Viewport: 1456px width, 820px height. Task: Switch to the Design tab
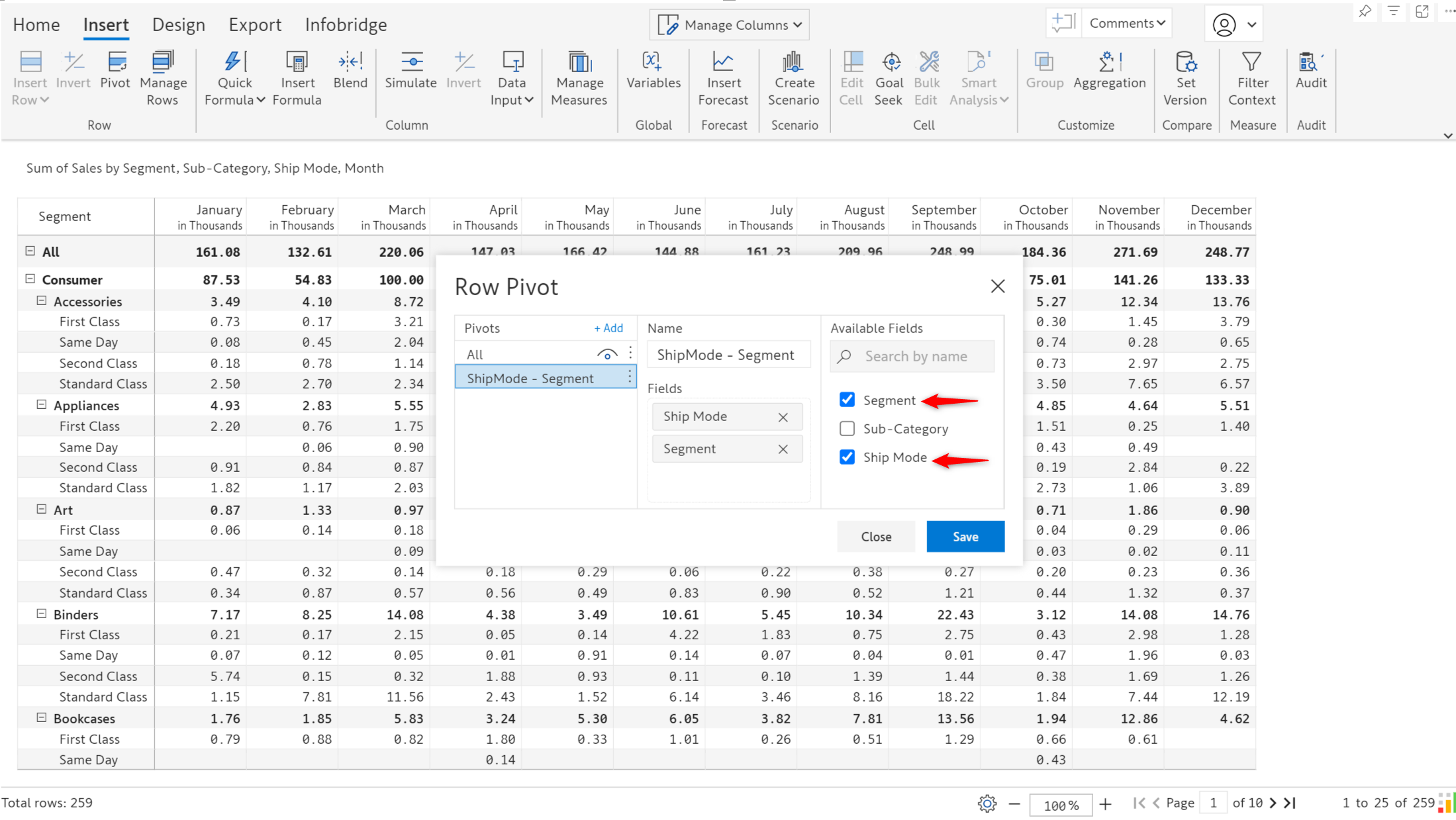click(x=179, y=25)
